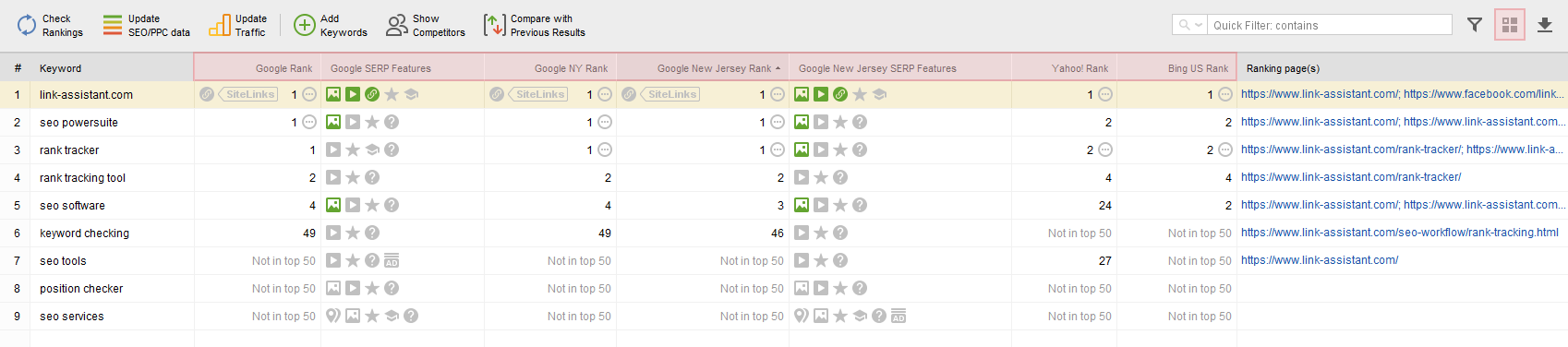Expand rank details for rank tracker Yahoo Rank

[1105, 150]
